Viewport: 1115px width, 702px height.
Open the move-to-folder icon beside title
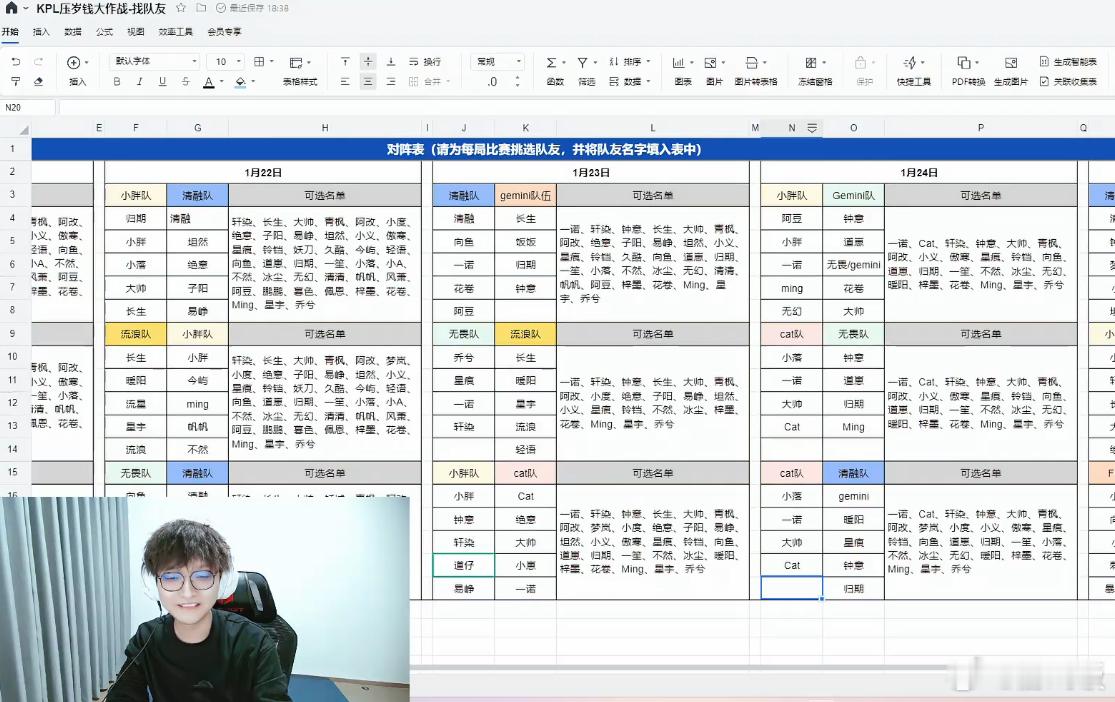pos(201,8)
